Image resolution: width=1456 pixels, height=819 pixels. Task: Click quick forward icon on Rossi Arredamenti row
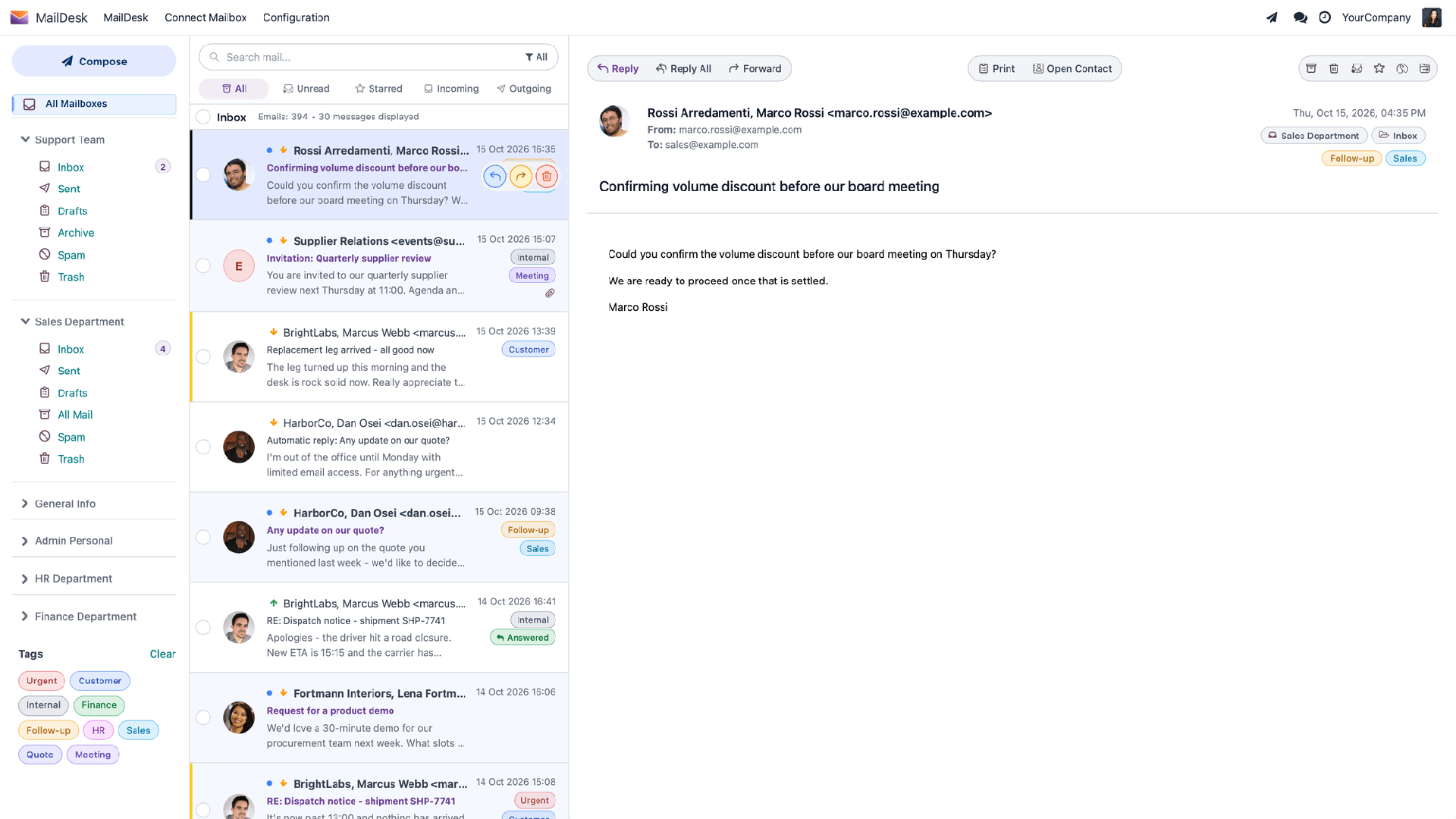click(521, 177)
